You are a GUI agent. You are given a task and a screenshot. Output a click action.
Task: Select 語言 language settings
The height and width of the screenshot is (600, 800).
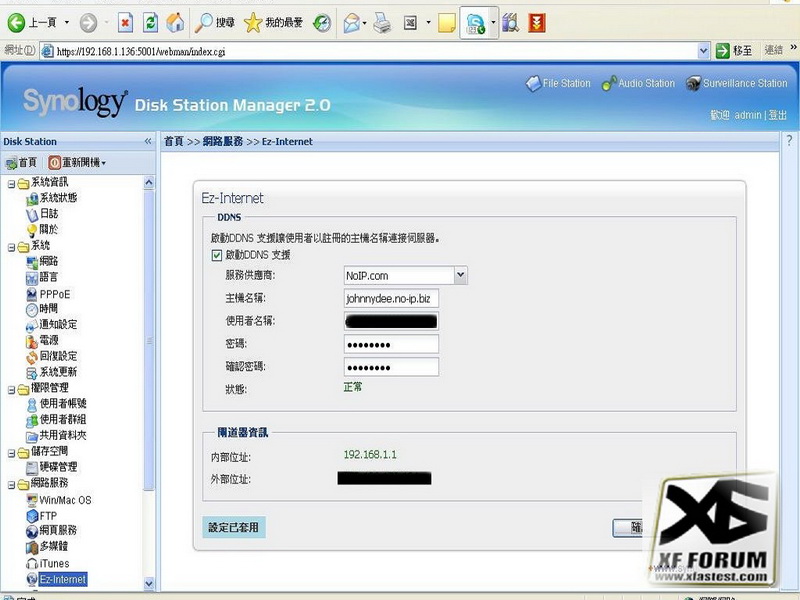(x=42, y=277)
